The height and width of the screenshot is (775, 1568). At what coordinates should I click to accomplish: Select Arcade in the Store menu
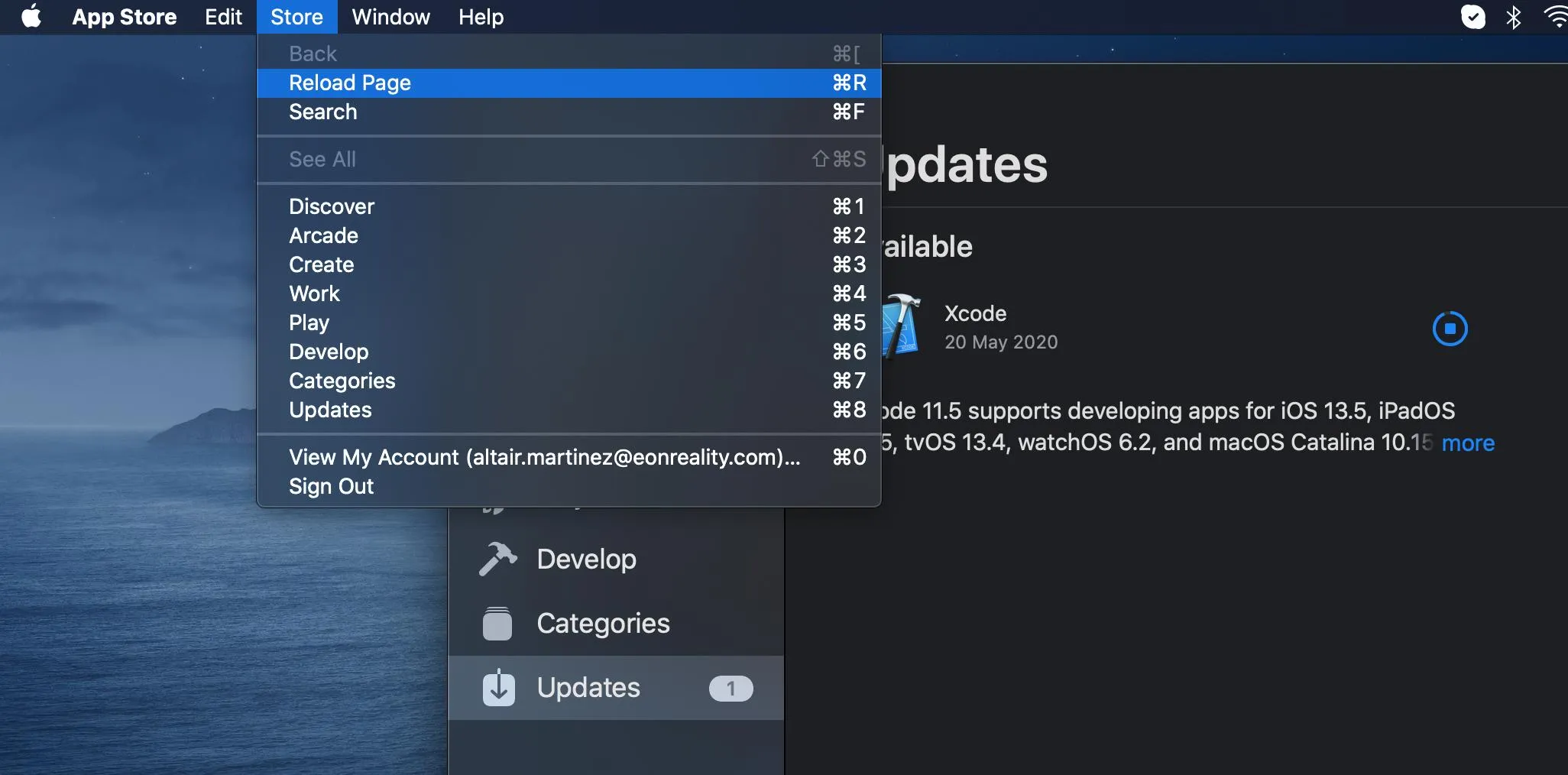pos(569,235)
